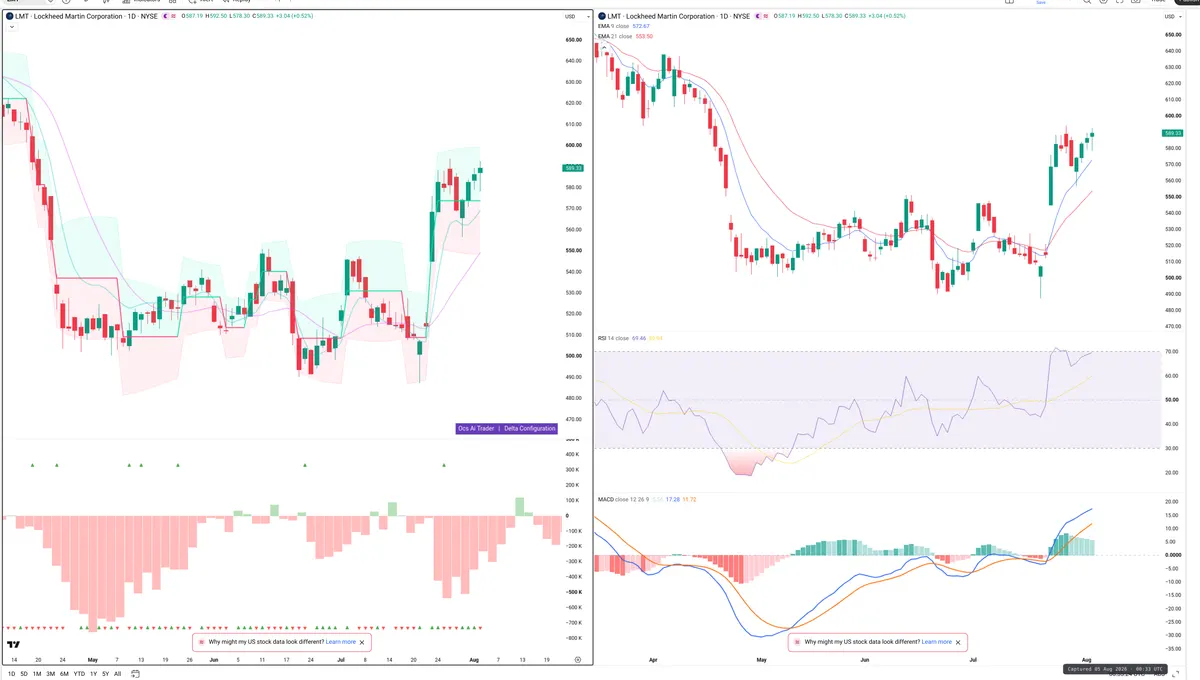Image resolution: width=1200 pixels, height=680 pixels.
Task: Click the EMA 9 close legend entry
Action: coord(615,26)
